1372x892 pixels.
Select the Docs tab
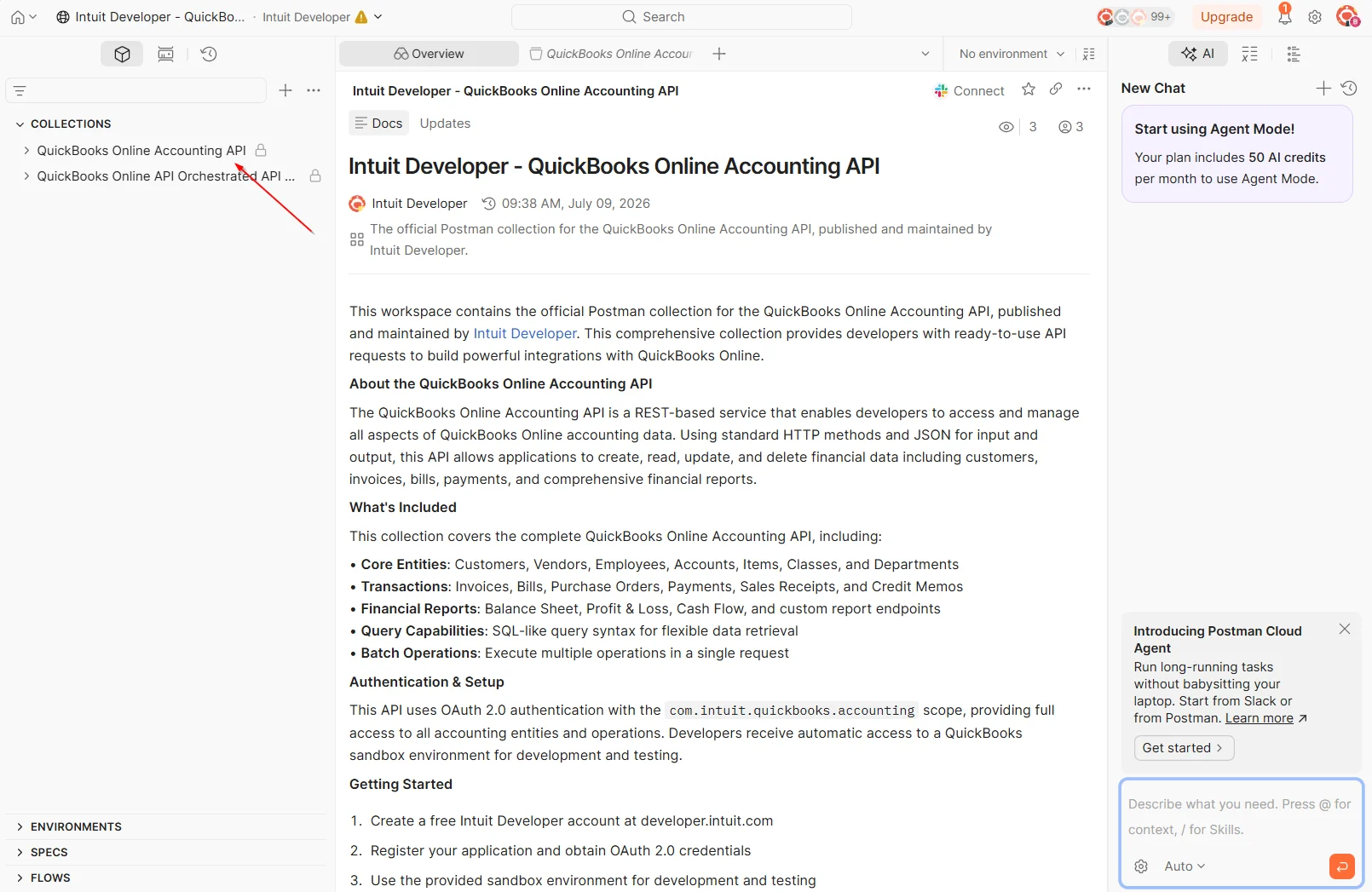378,124
